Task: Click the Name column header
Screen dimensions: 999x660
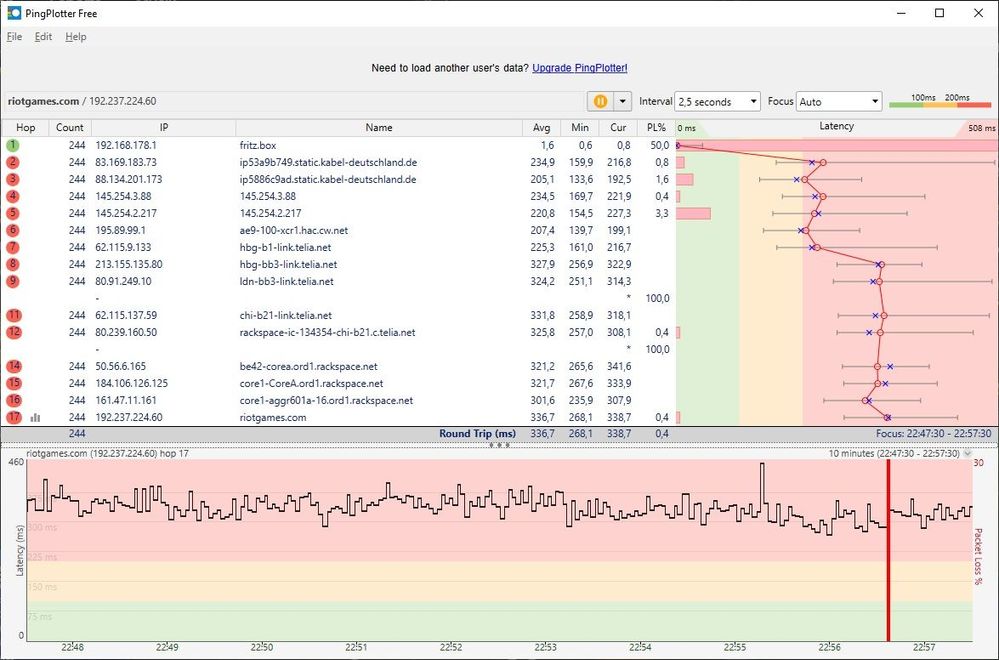Action: pos(379,127)
